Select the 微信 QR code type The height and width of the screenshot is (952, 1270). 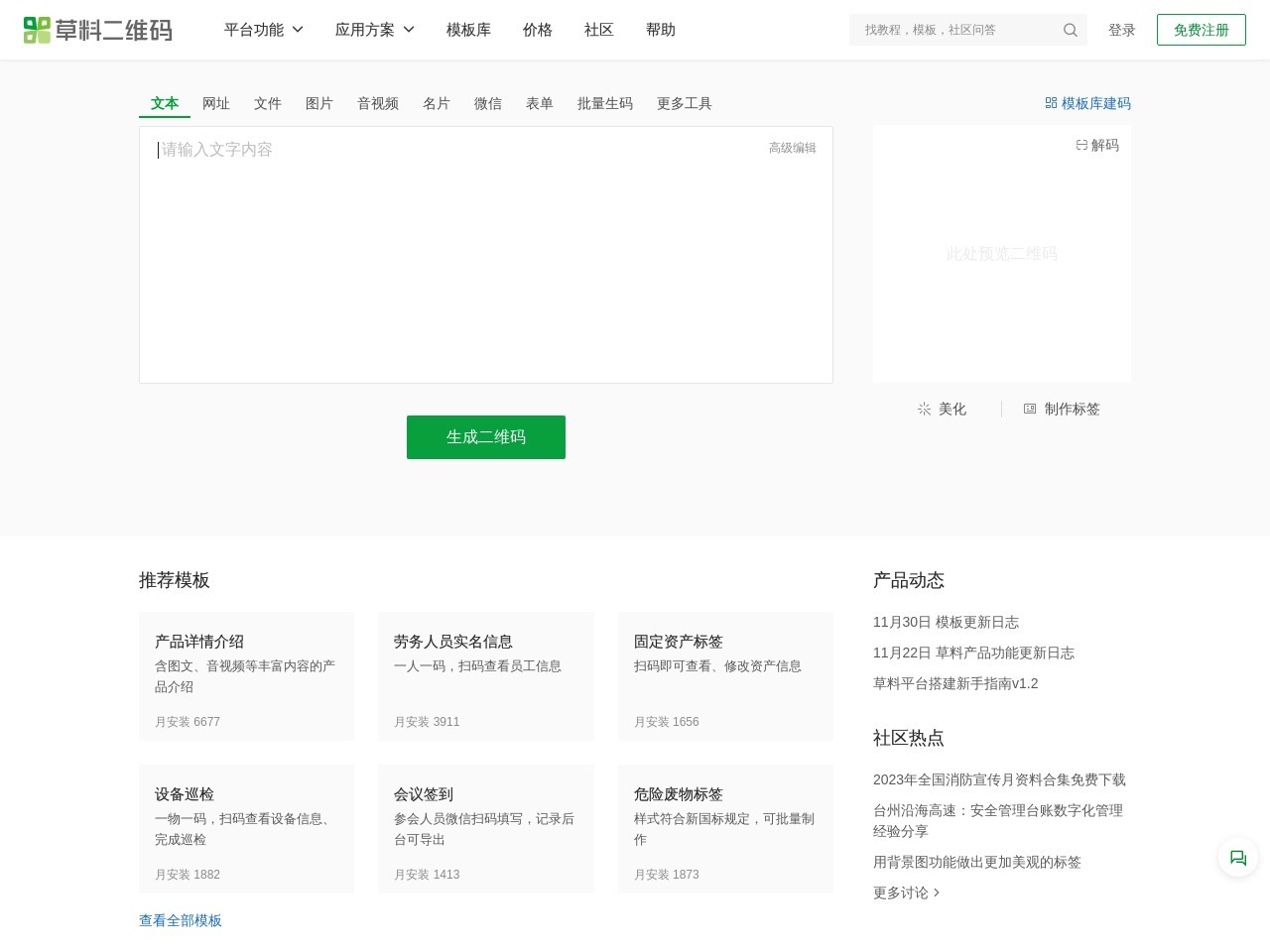click(488, 103)
